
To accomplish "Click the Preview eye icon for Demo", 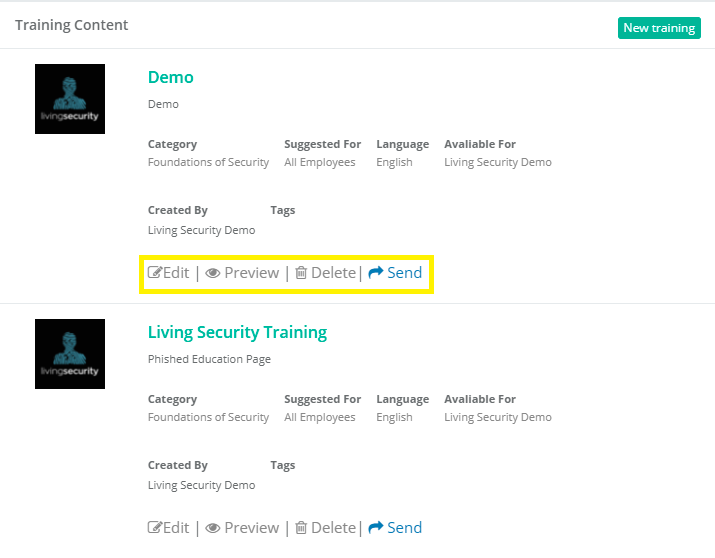I will click(x=212, y=273).
